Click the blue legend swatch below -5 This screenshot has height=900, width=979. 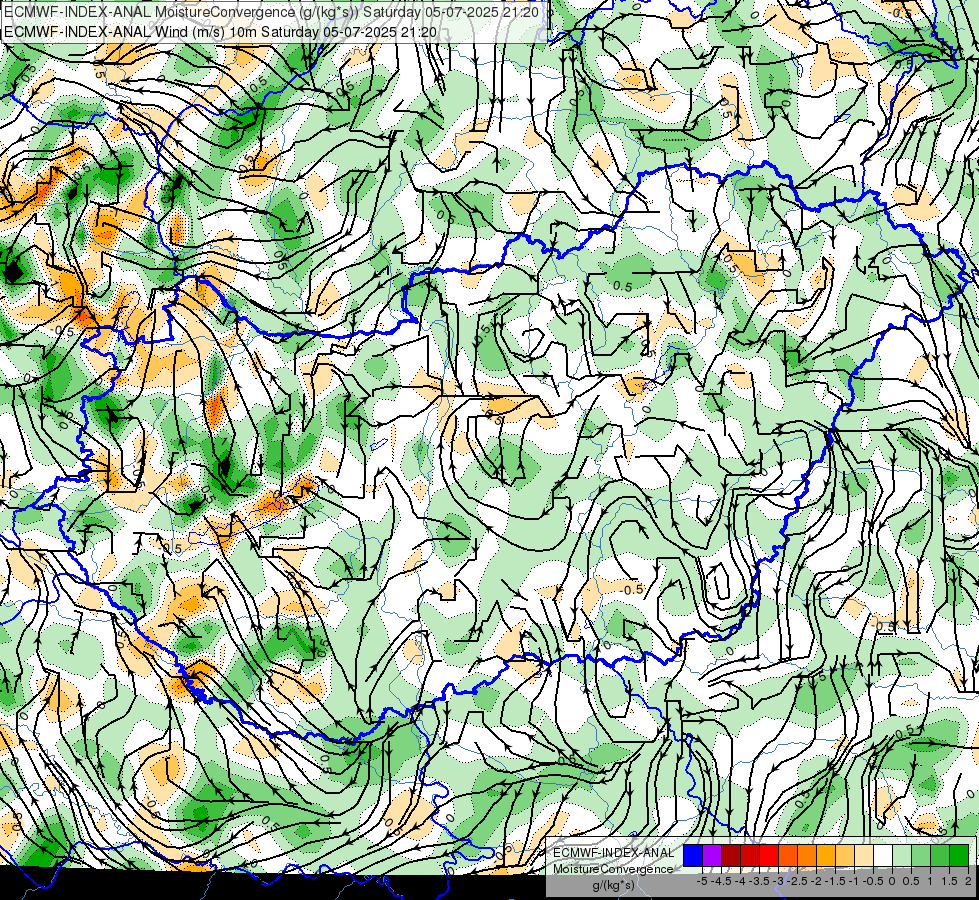coord(692,855)
